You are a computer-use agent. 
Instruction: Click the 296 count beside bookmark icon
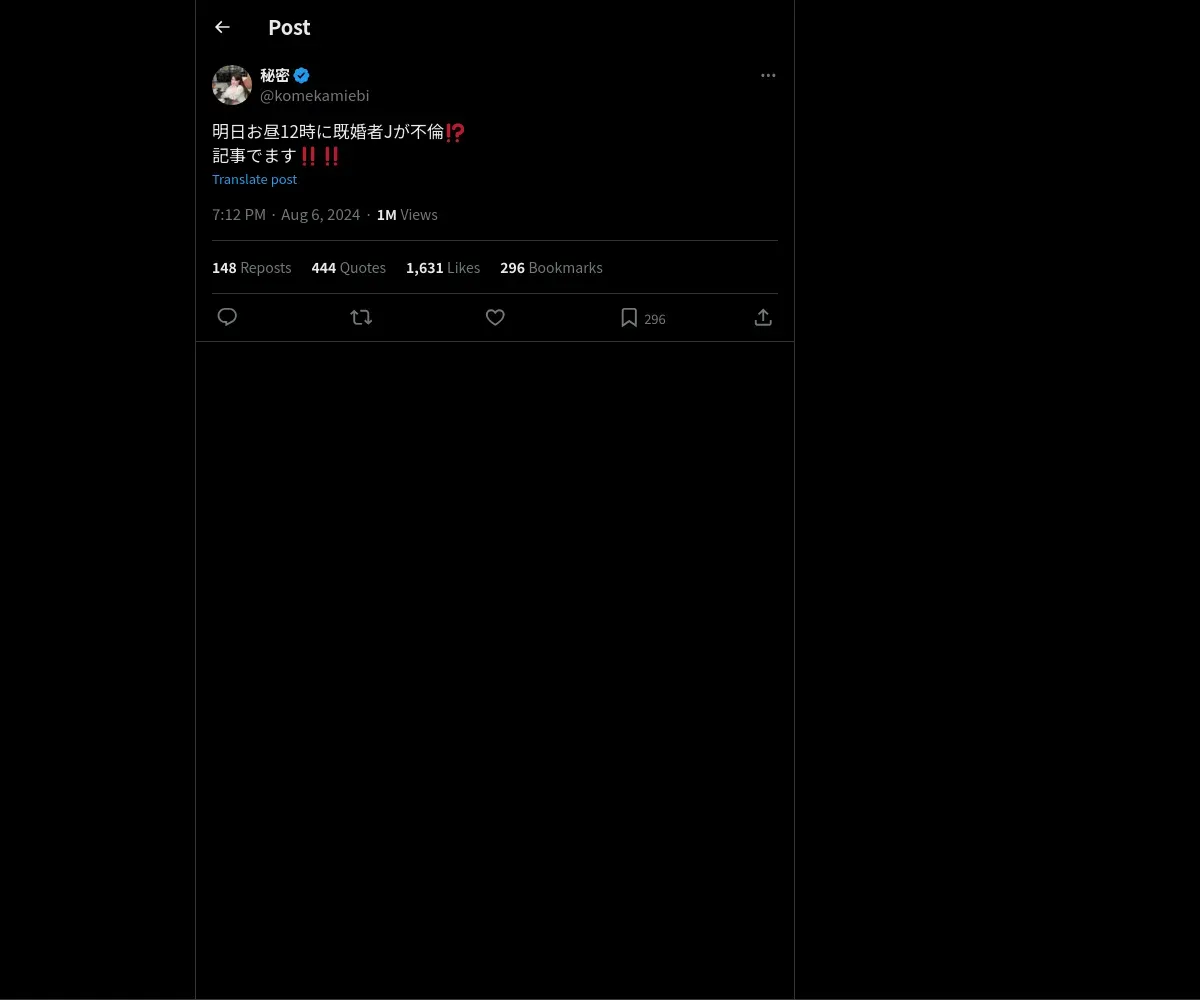click(x=655, y=319)
